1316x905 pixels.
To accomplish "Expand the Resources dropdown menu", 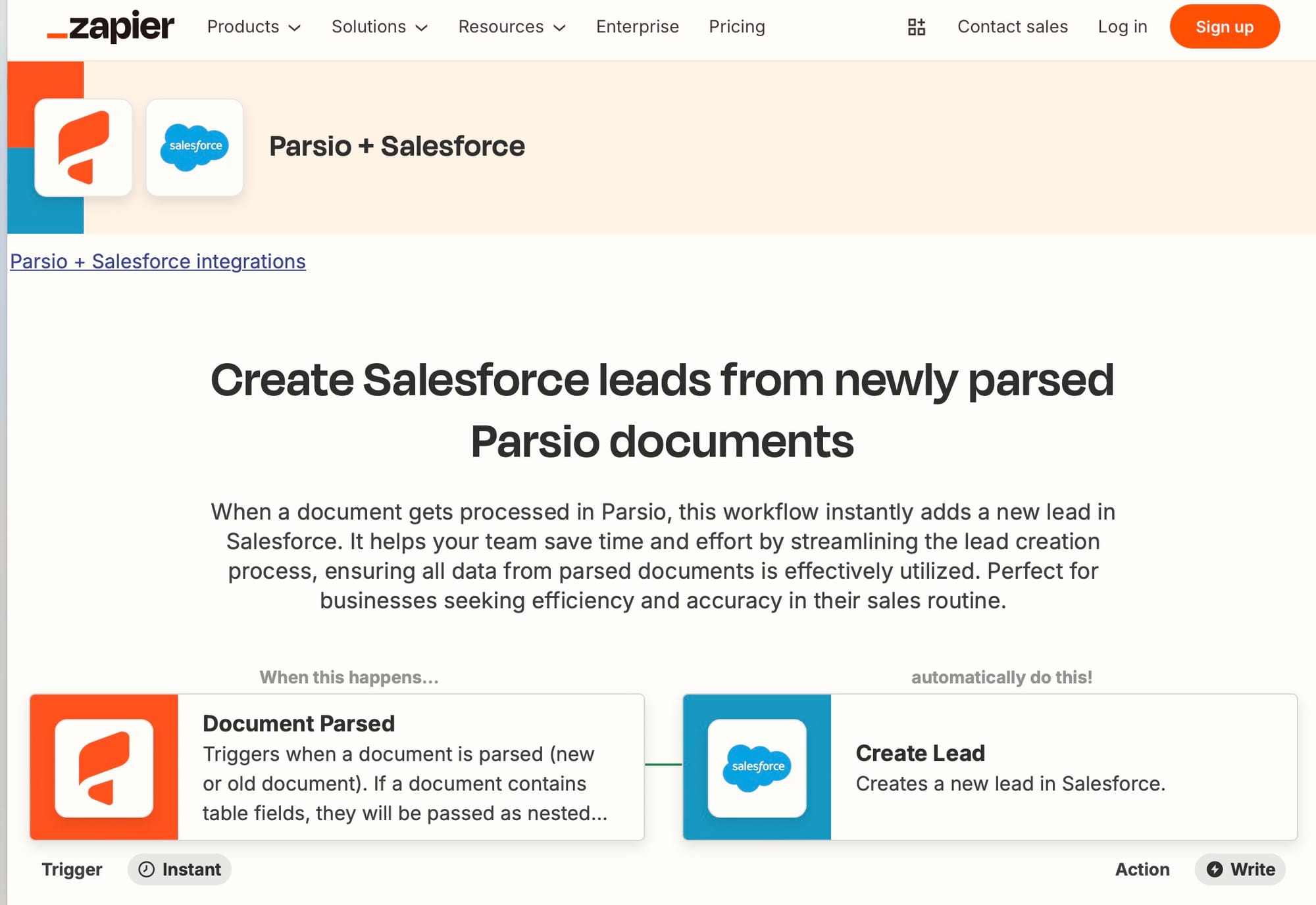I will point(512,27).
